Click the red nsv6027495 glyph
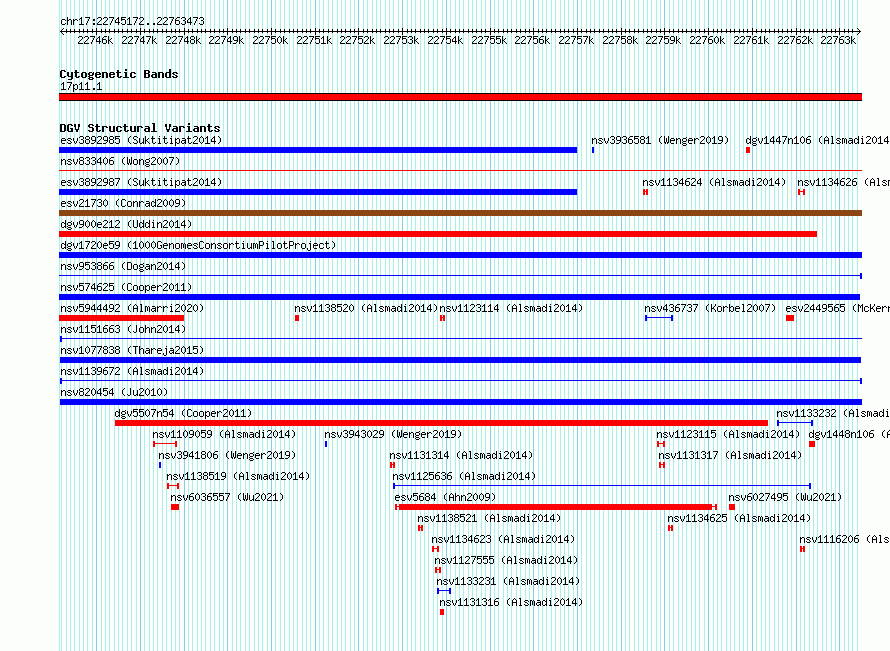The height and width of the screenshot is (651, 890). [732, 507]
